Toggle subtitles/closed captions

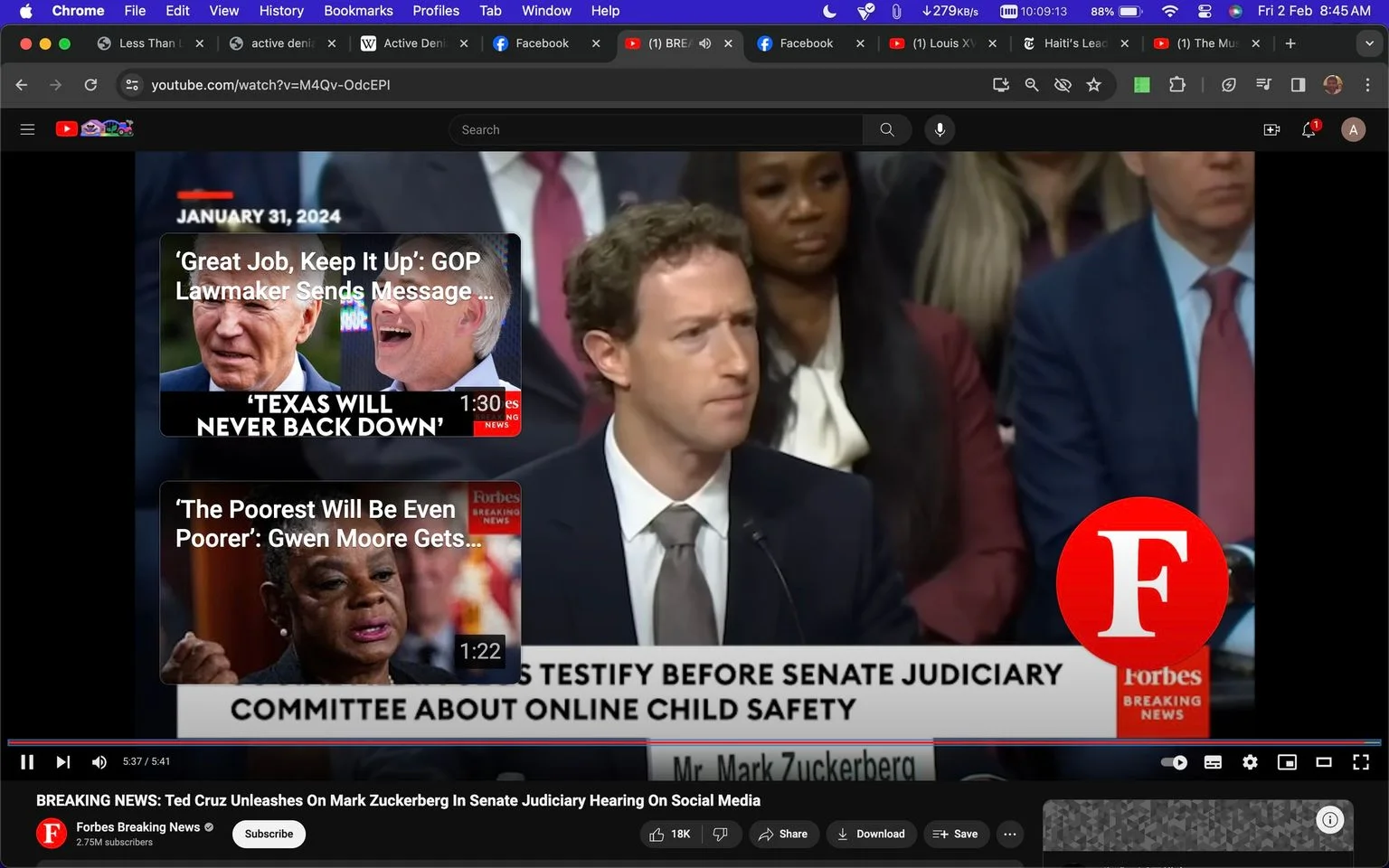tap(1213, 762)
